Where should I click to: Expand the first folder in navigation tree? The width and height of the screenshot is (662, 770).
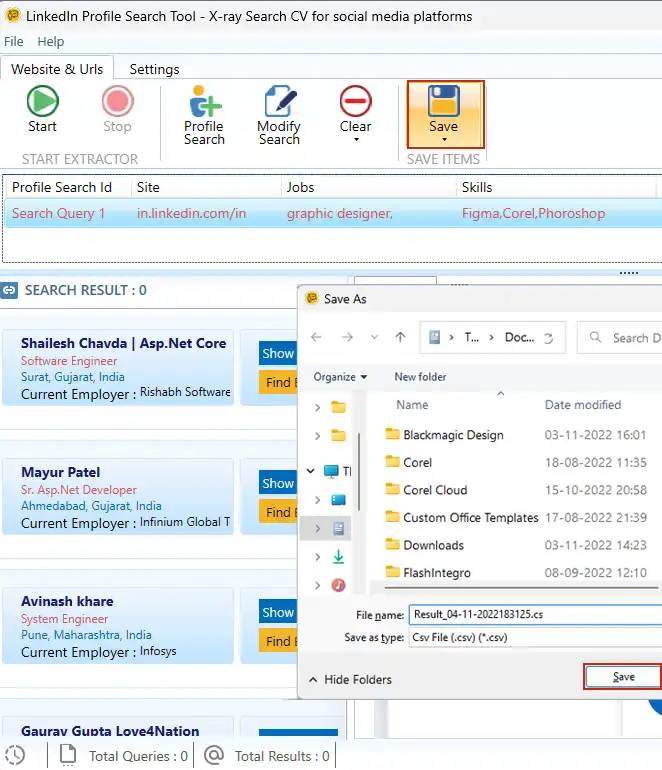(317, 407)
